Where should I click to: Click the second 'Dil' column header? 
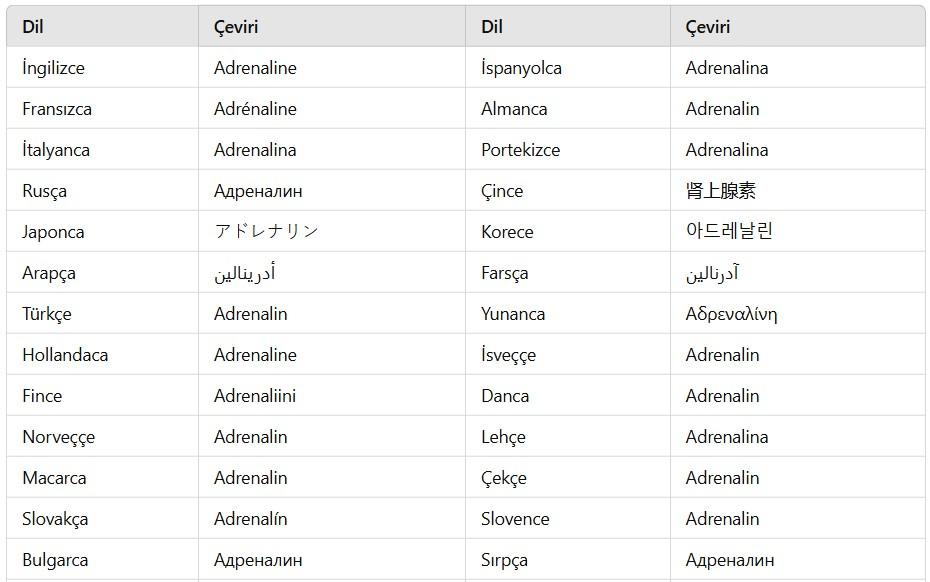click(x=491, y=27)
